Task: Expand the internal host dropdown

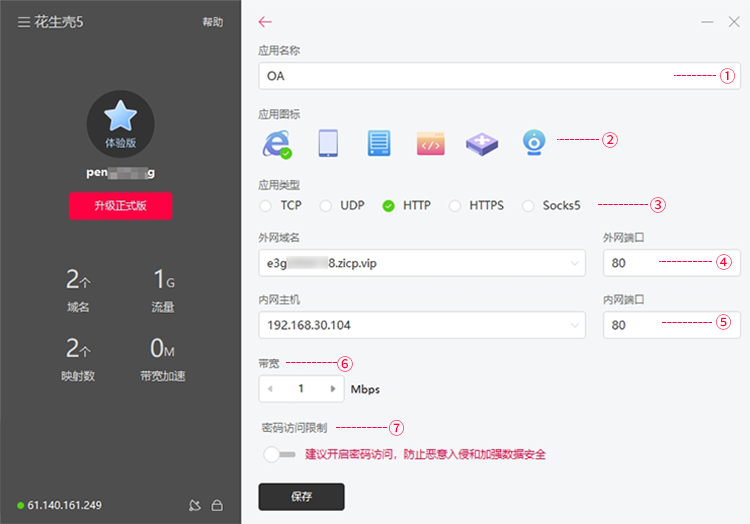Action: click(574, 325)
